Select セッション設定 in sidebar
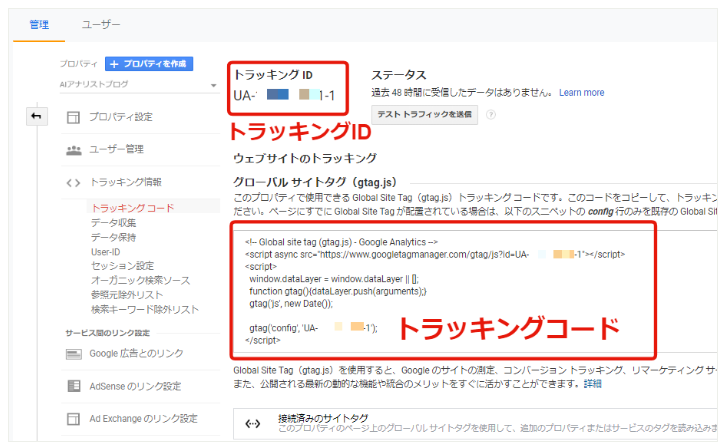The height and width of the screenshot is (448, 722). (x=122, y=266)
